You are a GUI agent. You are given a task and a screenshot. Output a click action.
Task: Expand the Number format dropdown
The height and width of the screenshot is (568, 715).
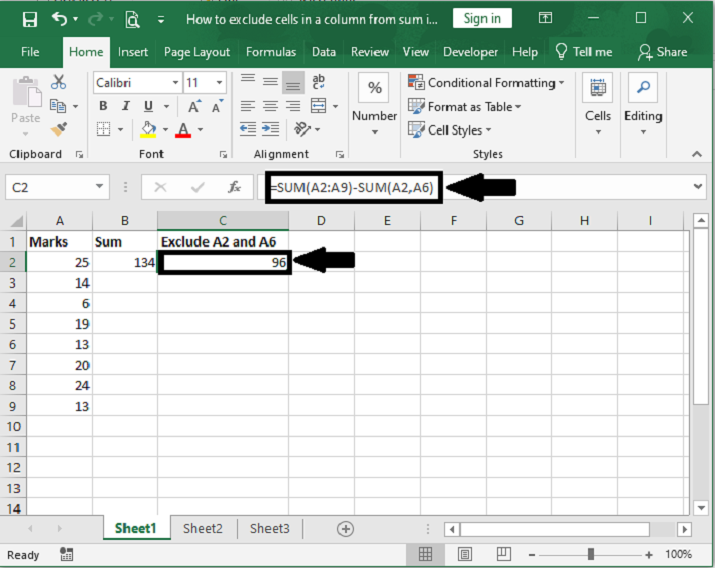(x=375, y=132)
